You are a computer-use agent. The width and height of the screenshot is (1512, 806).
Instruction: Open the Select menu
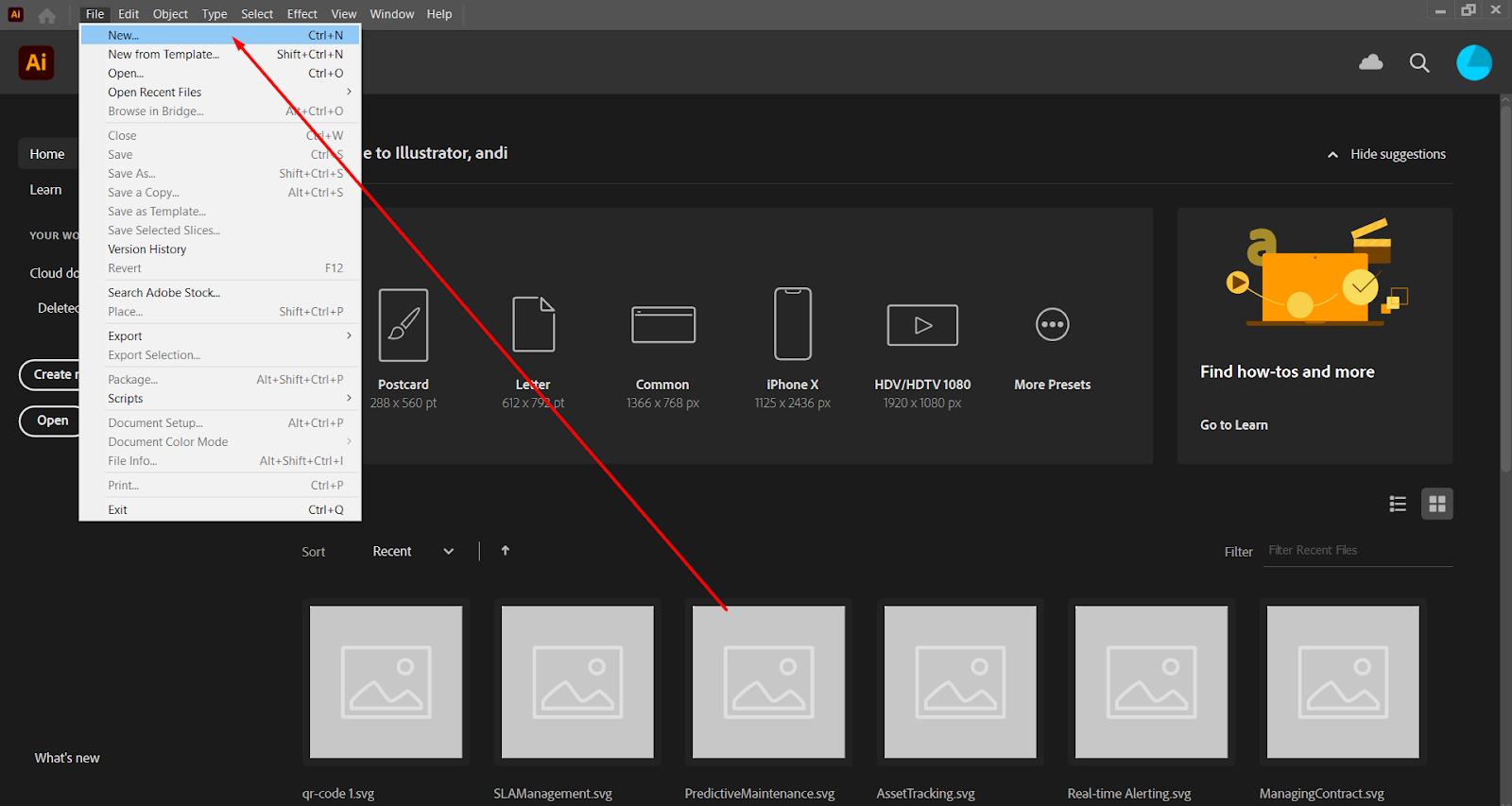[x=257, y=14]
